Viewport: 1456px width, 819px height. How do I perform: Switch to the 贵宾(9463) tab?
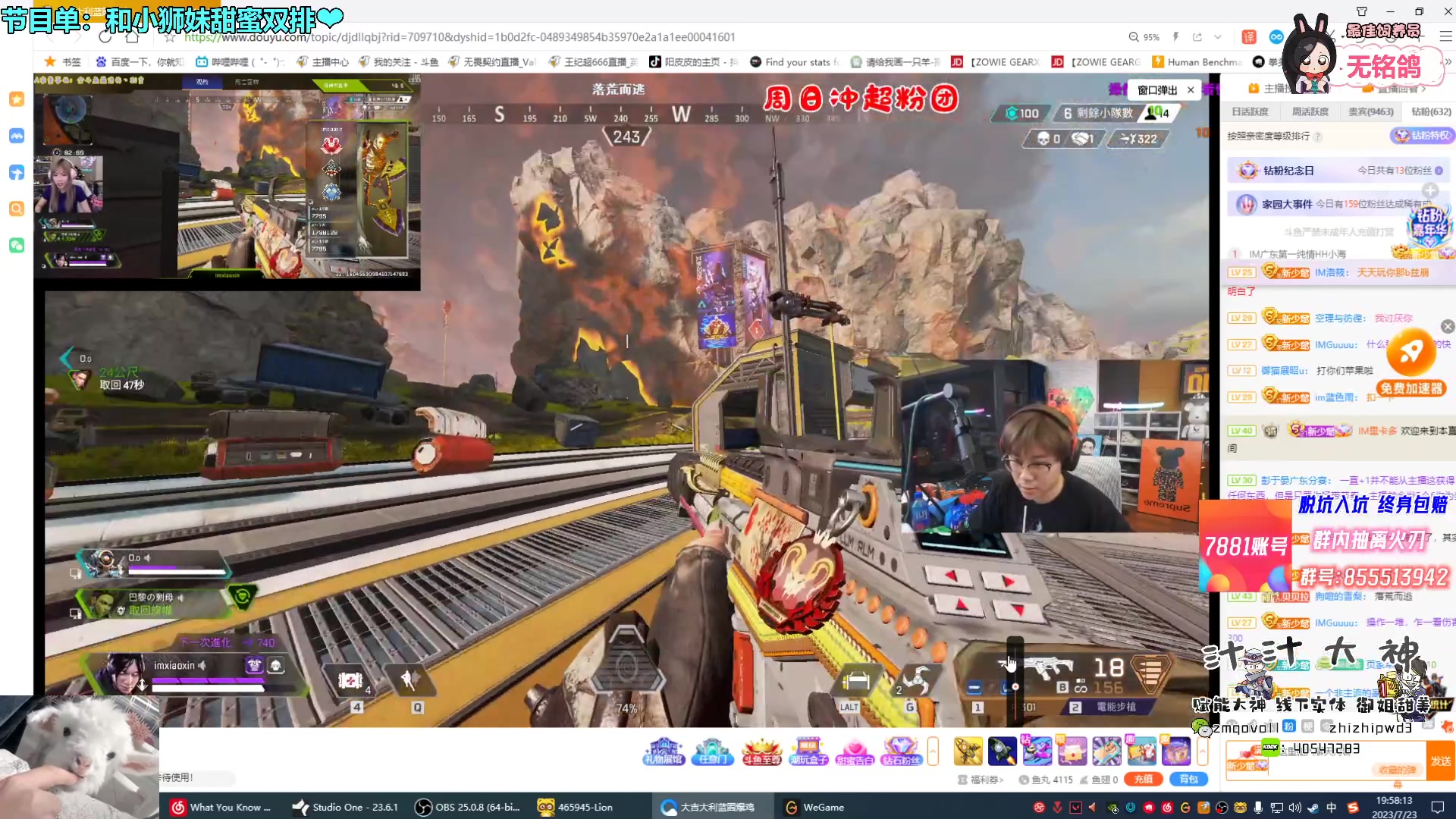click(x=1370, y=111)
